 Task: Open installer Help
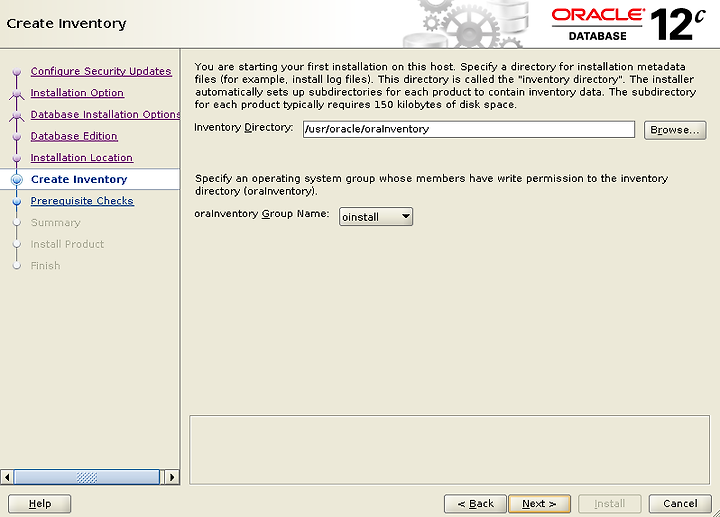39,504
